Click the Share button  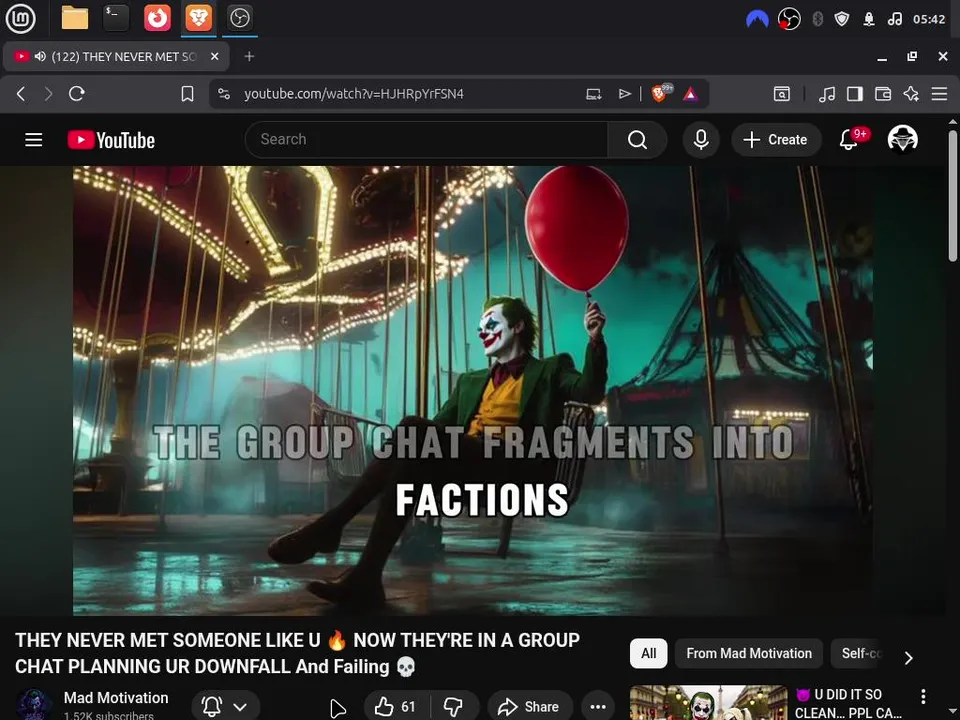[530, 707]
